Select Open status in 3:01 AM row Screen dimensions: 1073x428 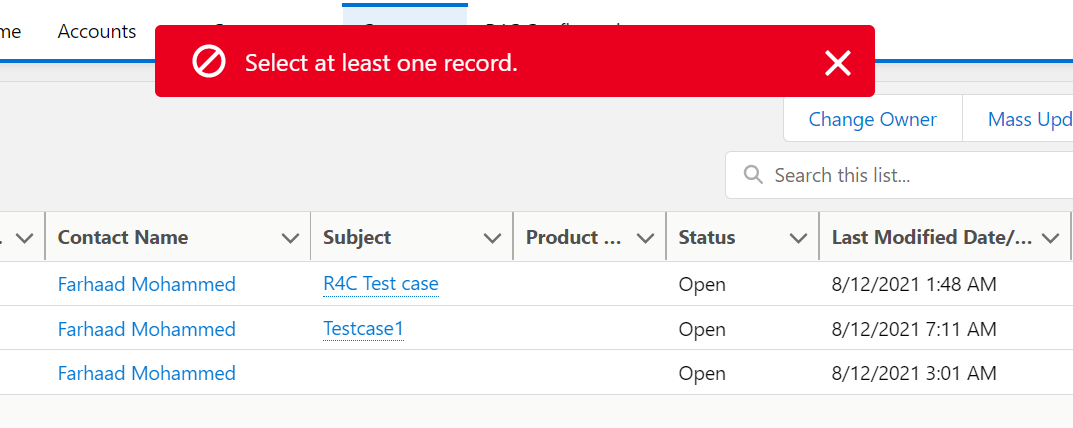point(702,374)
